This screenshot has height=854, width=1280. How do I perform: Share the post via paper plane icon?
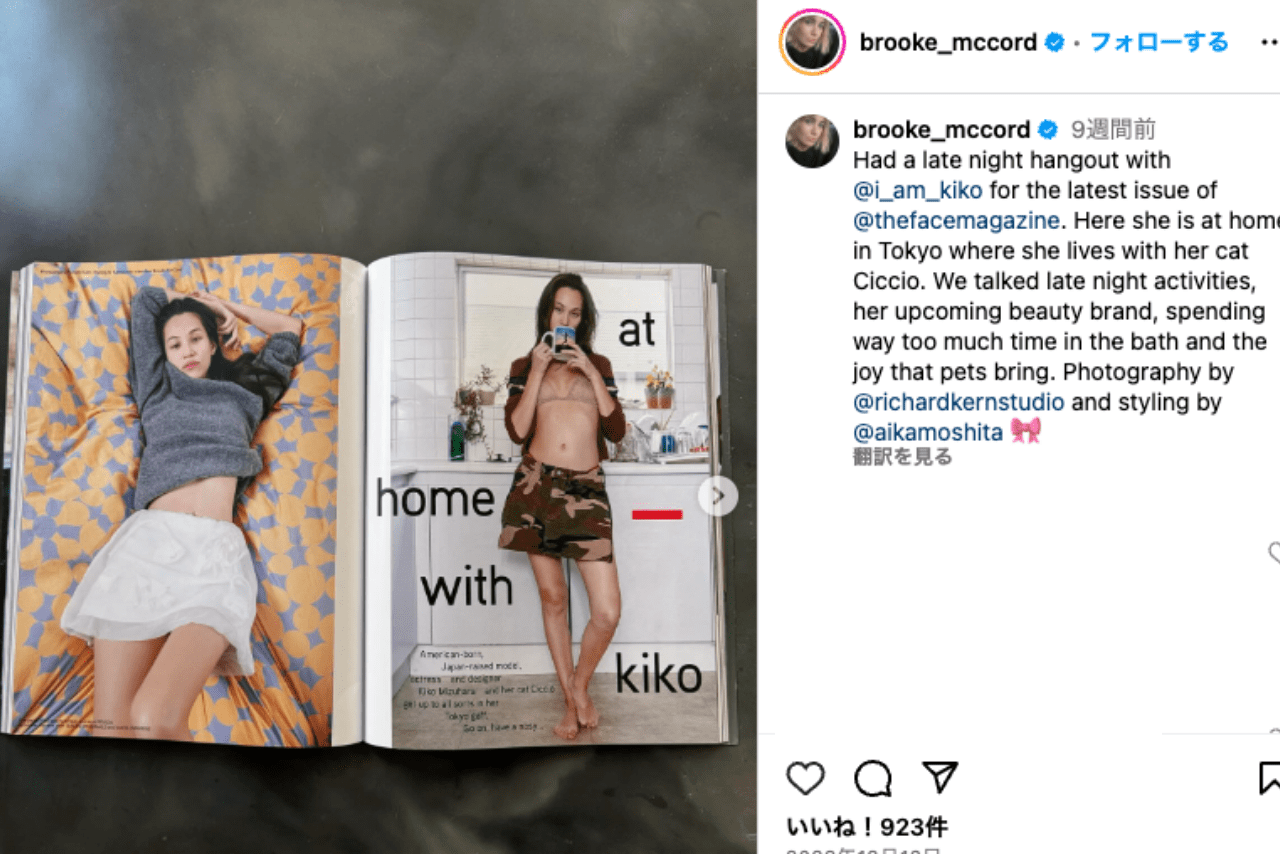tap(939, 777)
